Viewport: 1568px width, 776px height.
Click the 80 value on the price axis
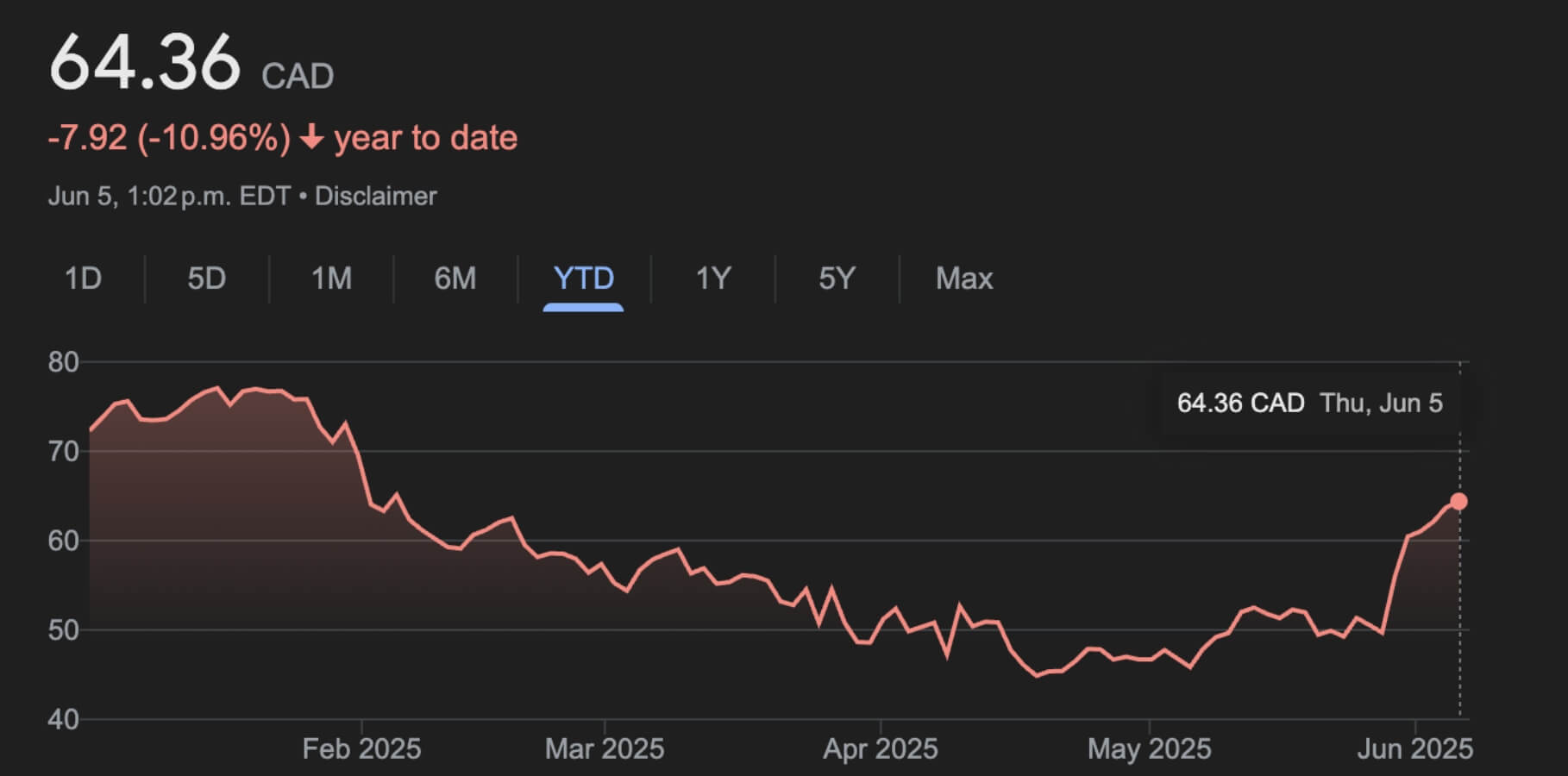tap(64, 362)
